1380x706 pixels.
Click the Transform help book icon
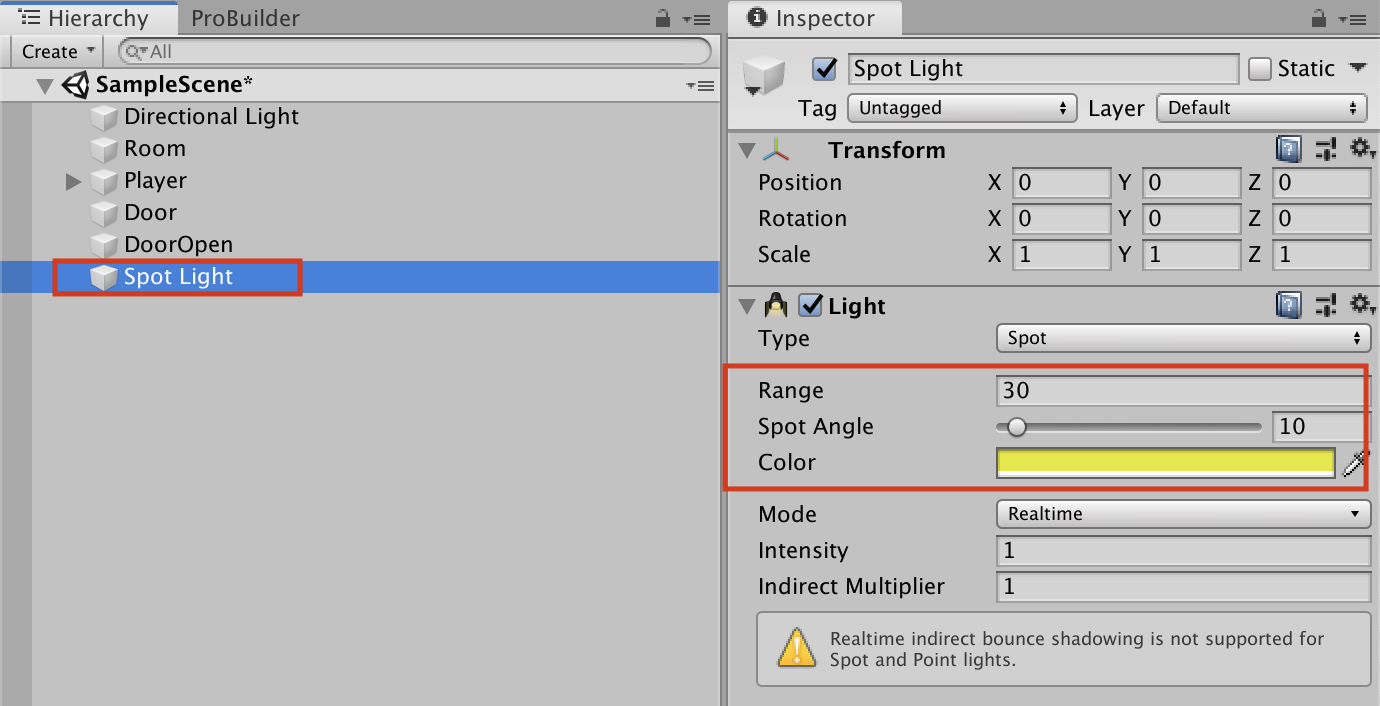tap(1289, 150)
